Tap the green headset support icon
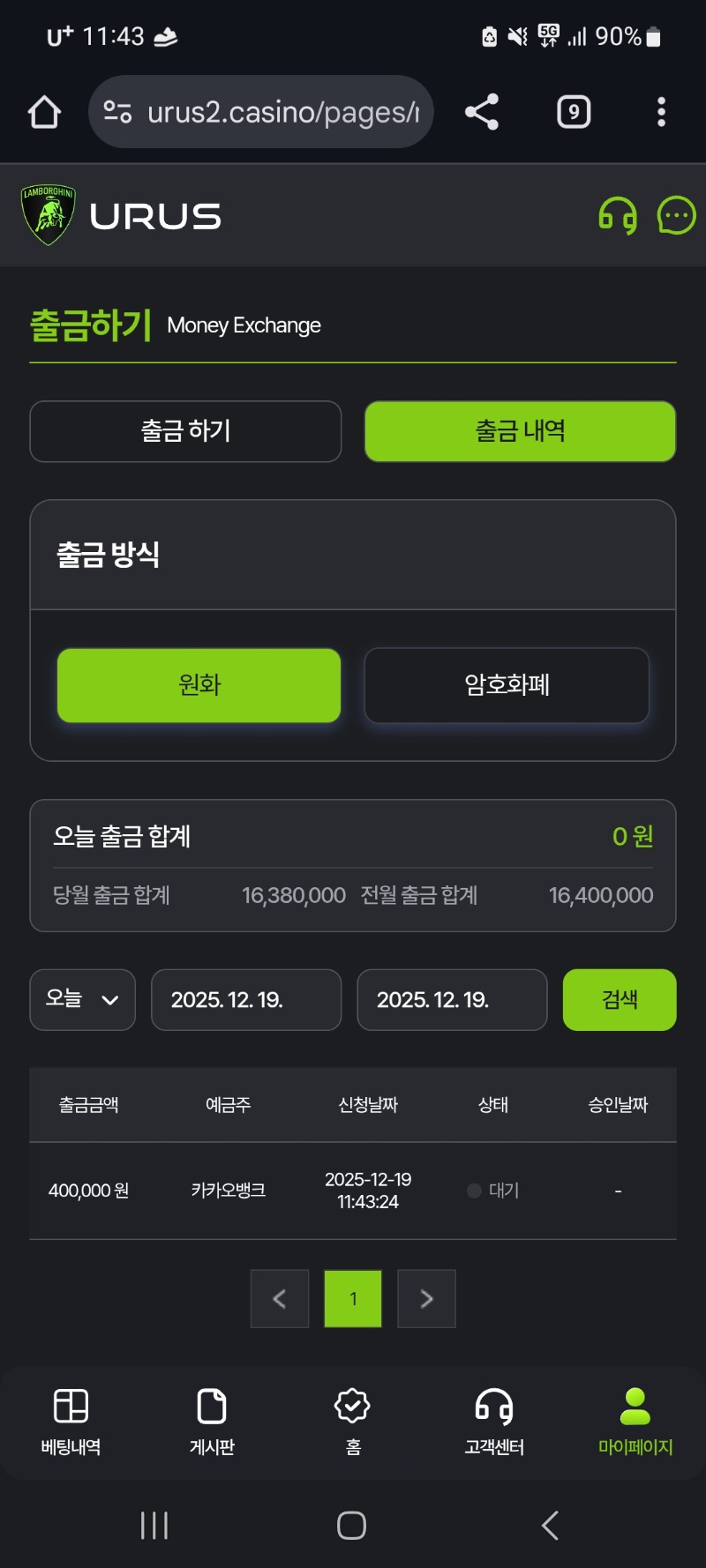This screenshot has height=1568, width=706. click(x=618, y=216)
